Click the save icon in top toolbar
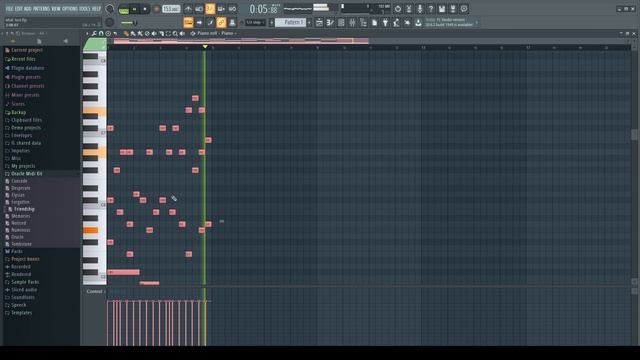 442,9
